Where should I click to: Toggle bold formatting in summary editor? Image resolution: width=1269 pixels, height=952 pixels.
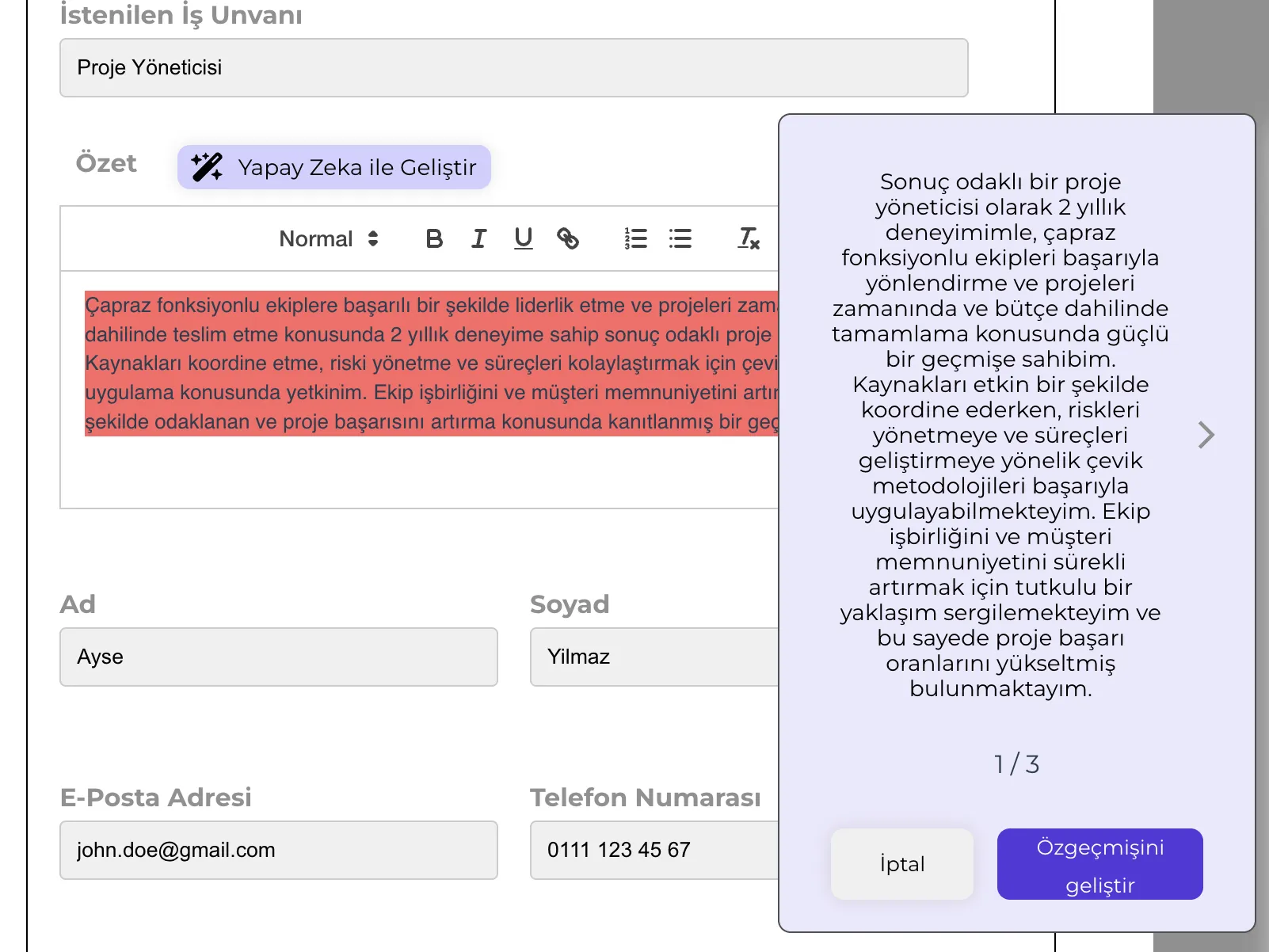tap(434, 238)
